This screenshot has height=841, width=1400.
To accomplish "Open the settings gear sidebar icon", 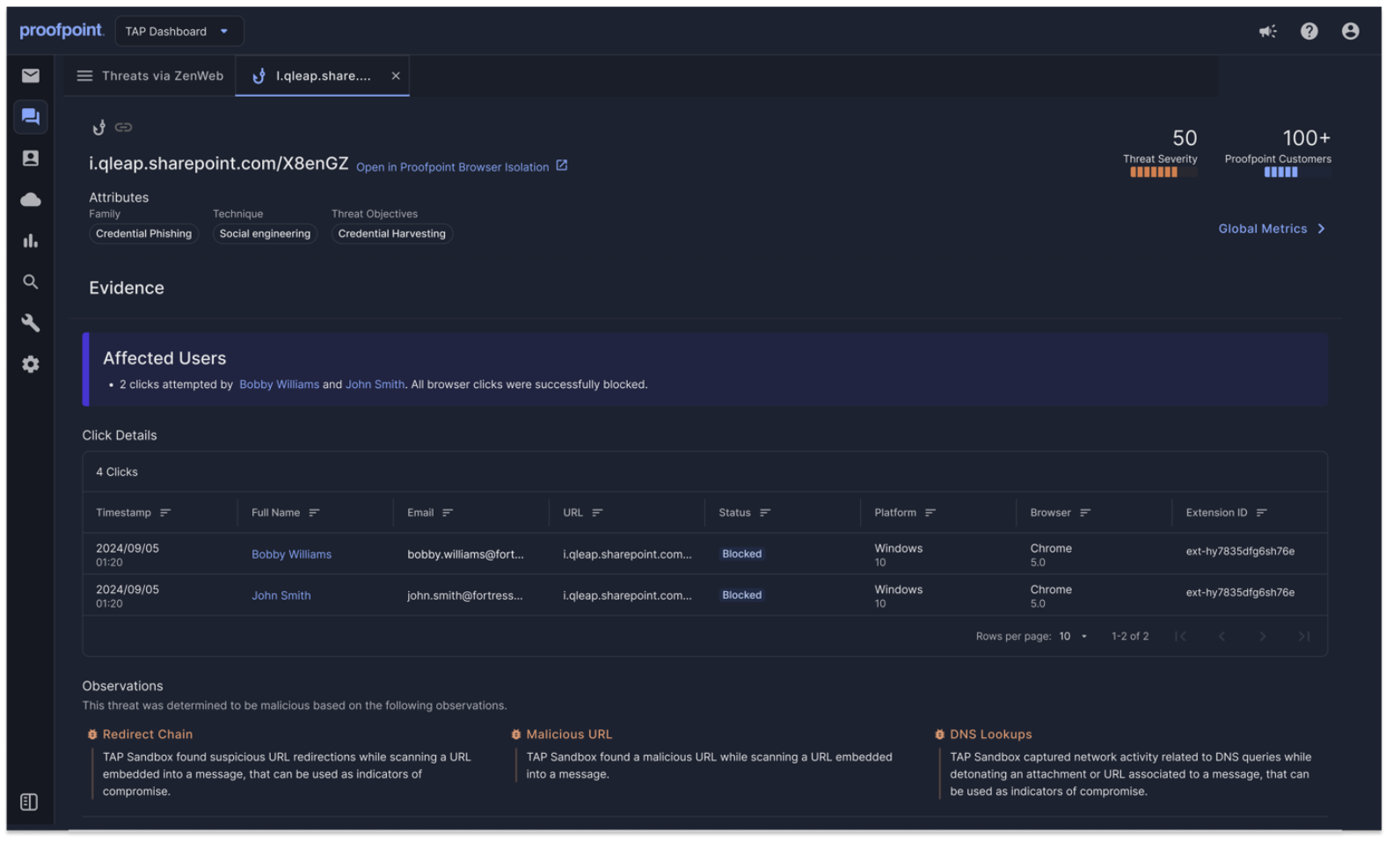I will coord(31,365).
